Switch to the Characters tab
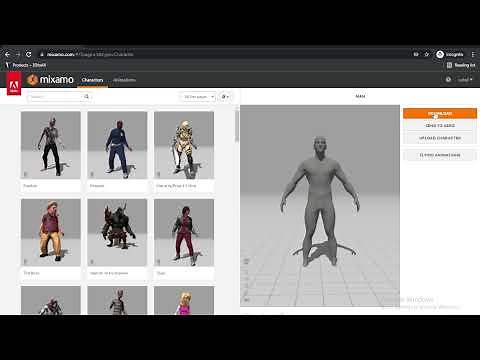Screen dimensions: 480x360 [92, 80]
